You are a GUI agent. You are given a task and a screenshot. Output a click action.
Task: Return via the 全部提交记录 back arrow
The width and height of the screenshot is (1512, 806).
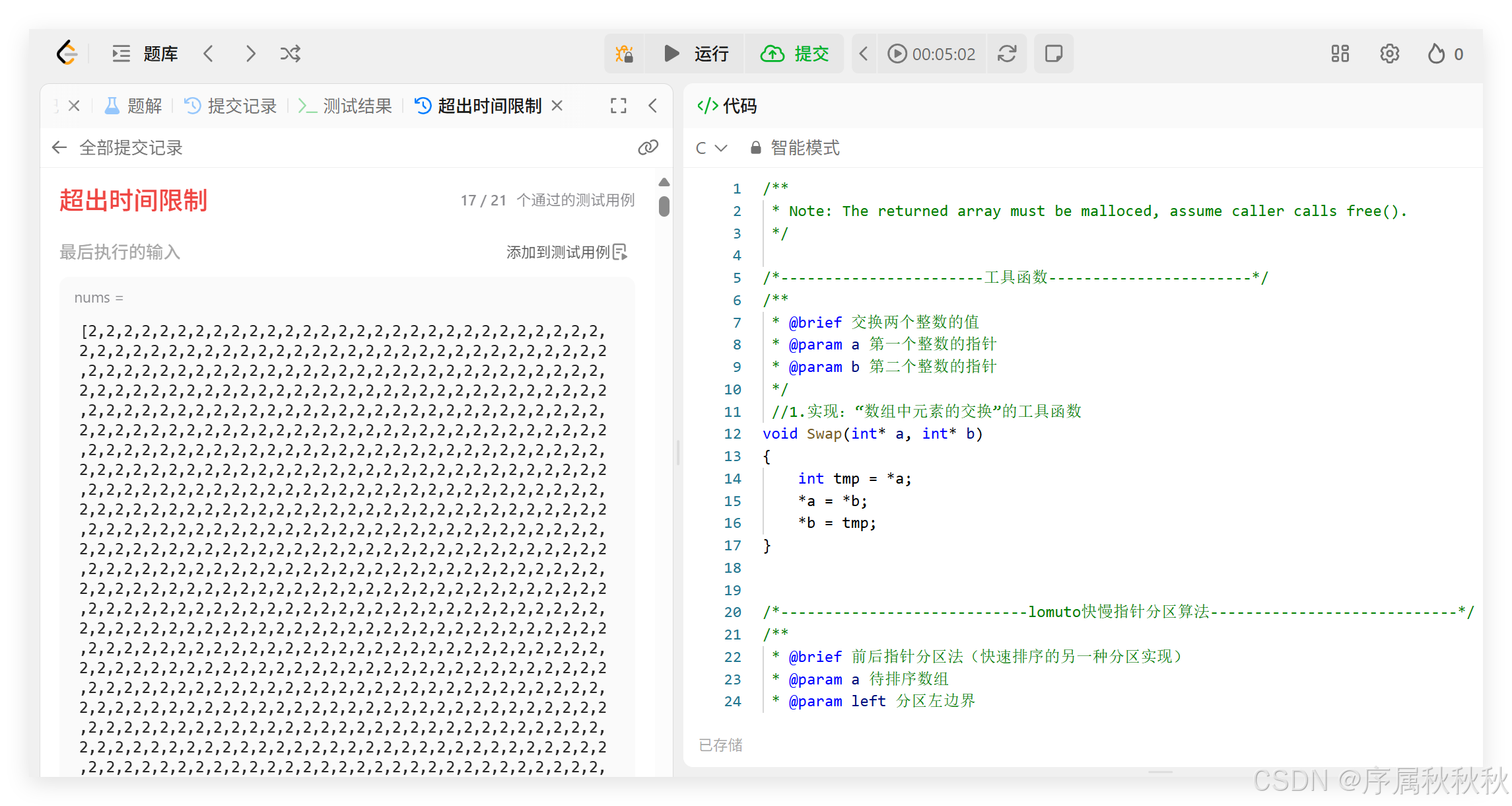click(x=59, y=147)
